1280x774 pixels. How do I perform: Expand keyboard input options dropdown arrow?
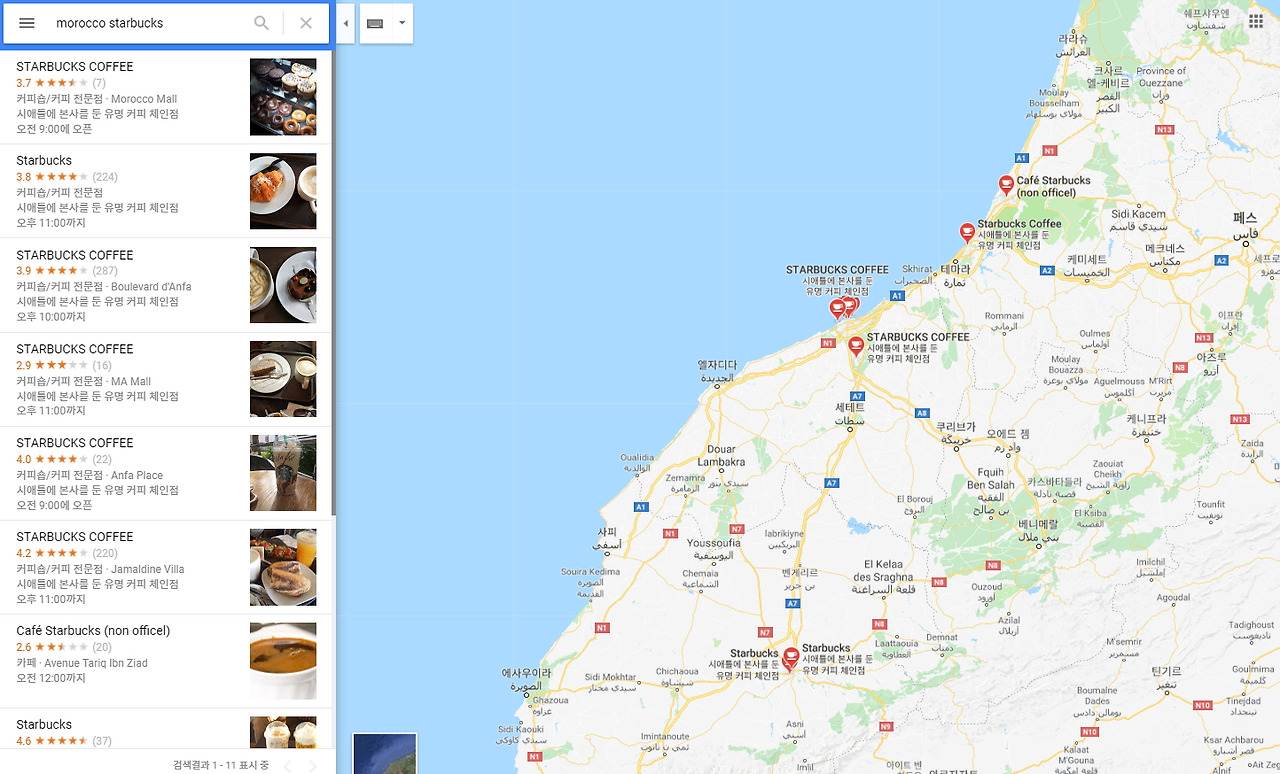point(402,23)
